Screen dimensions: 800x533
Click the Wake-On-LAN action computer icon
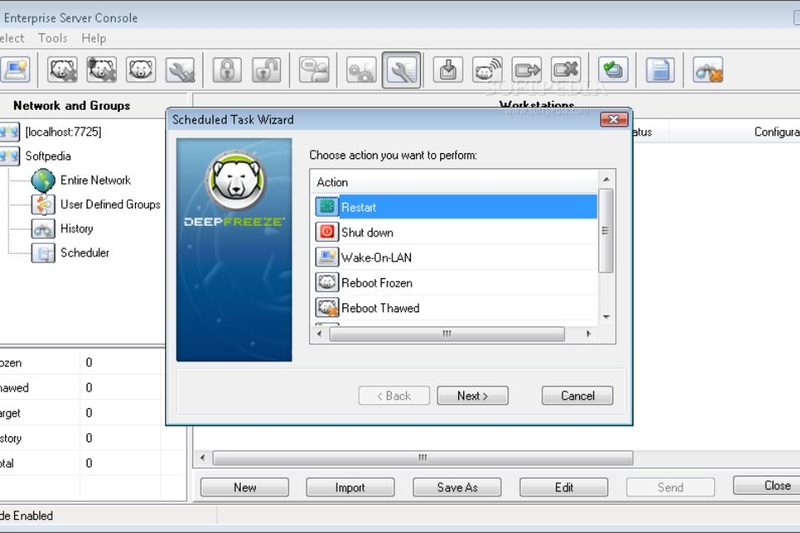[327, 257]
